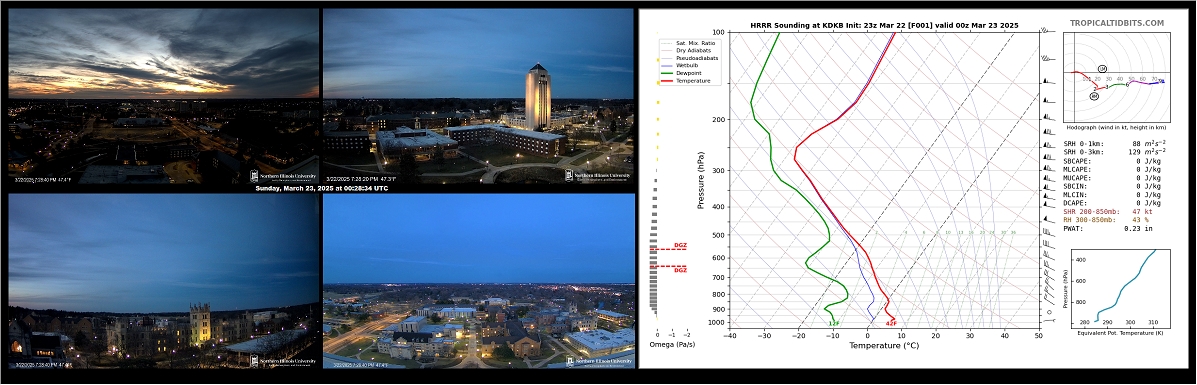The image size is (1197, 385).
Task: Click the NIU logo on tower webcam
Action: click(x=598, y=176)
